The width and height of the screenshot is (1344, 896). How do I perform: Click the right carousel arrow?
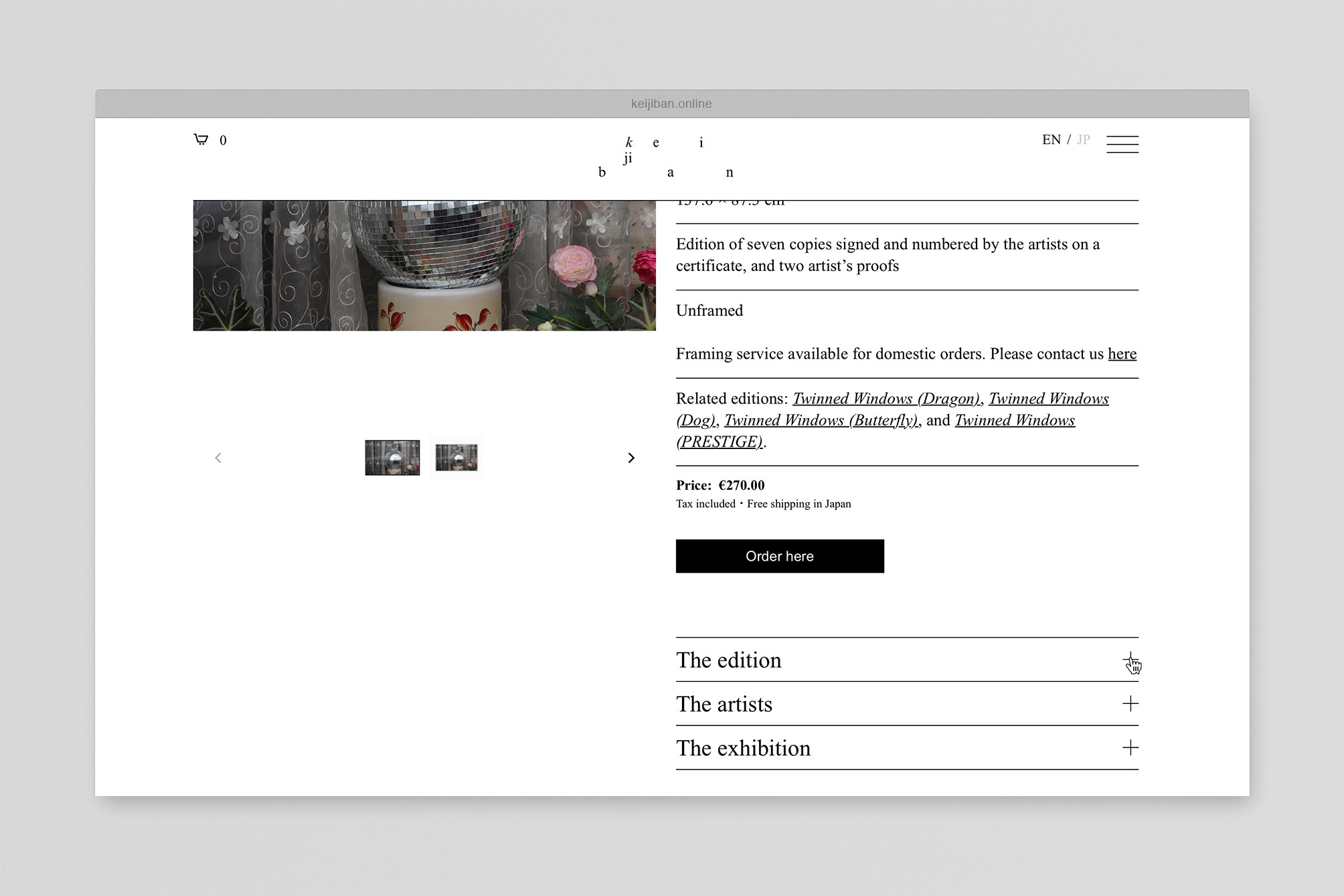pyautogui.click(x=631, y=458)
